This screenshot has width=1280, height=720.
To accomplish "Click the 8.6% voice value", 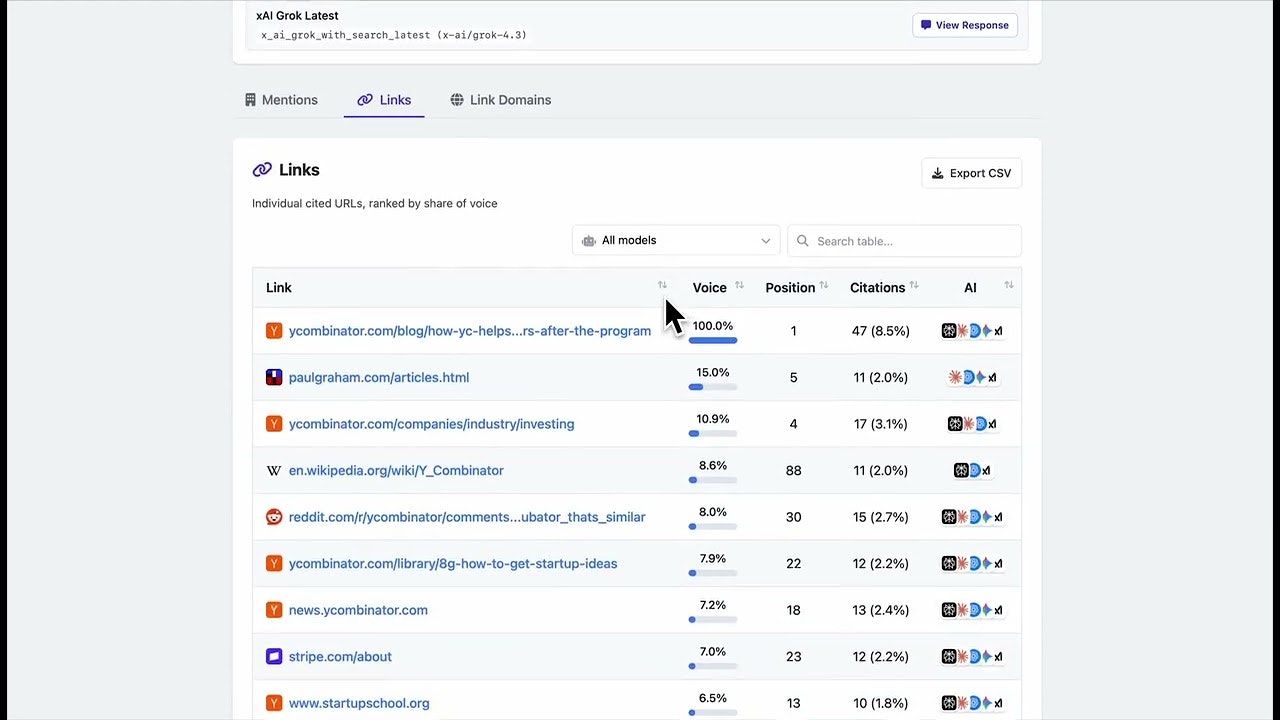I will coord(713,465).
